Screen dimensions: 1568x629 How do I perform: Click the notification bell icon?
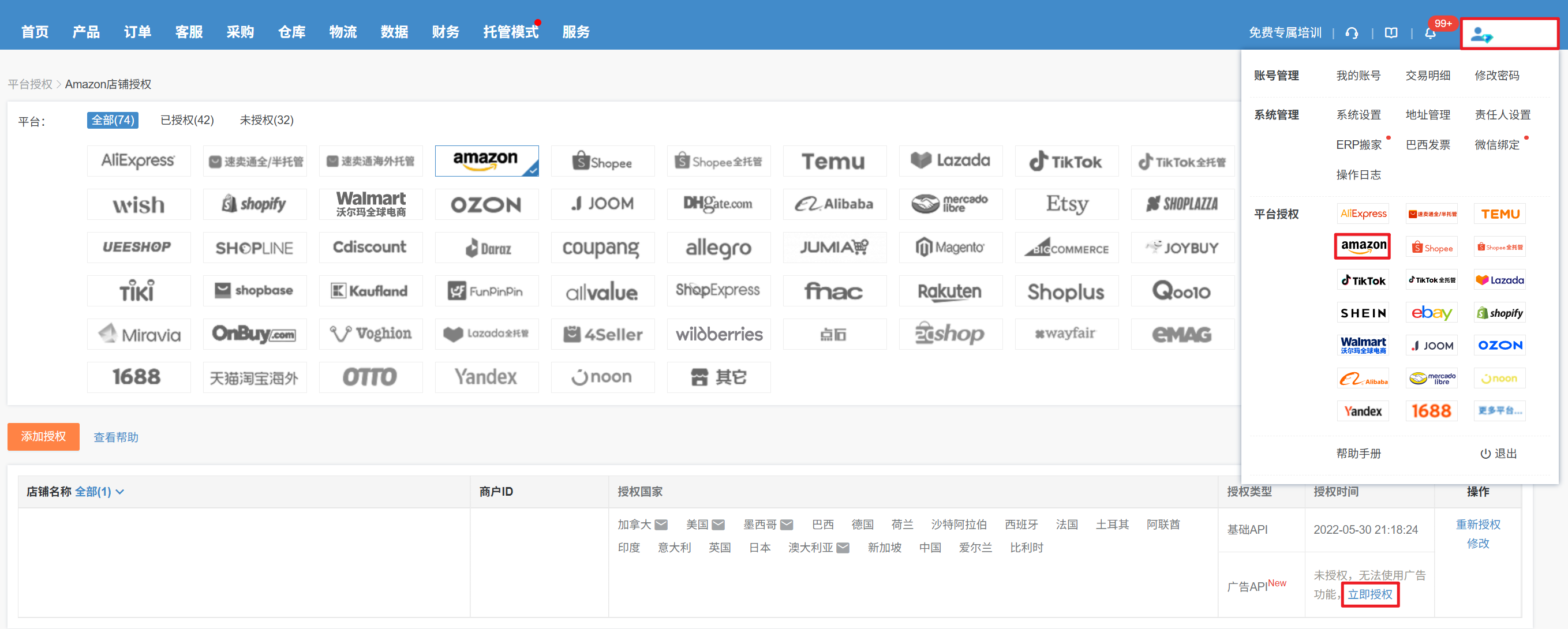(x=1430, y=33)
